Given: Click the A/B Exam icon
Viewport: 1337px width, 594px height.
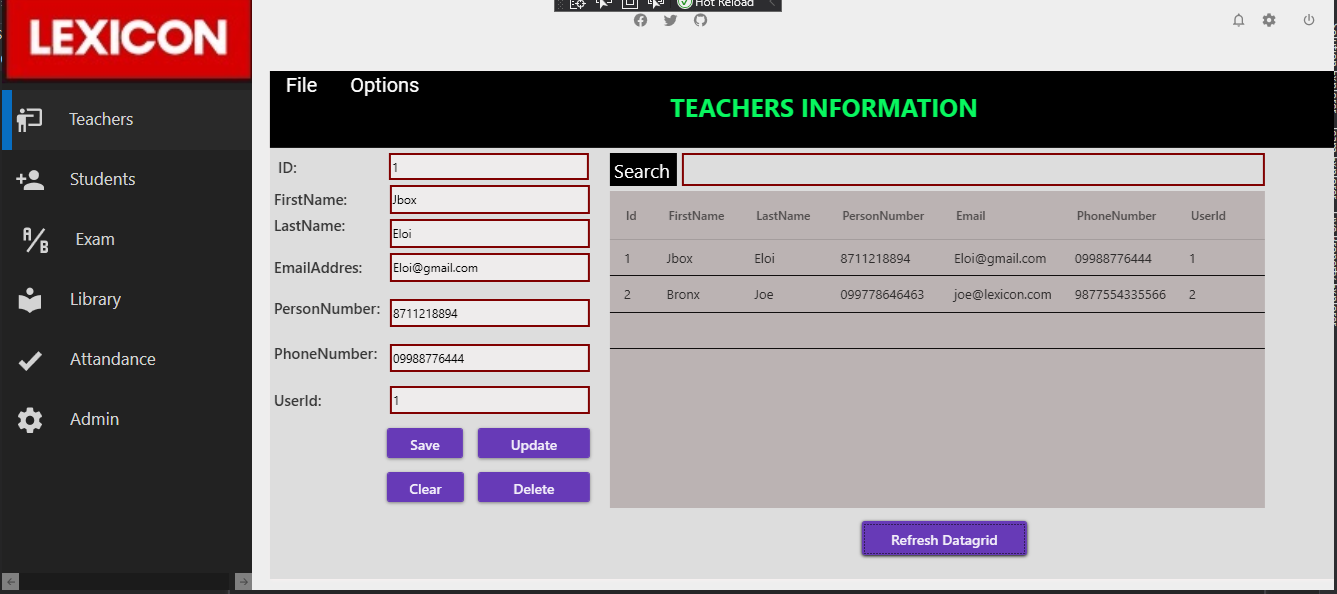Looking at the screenshot, I should pos(30,239).
